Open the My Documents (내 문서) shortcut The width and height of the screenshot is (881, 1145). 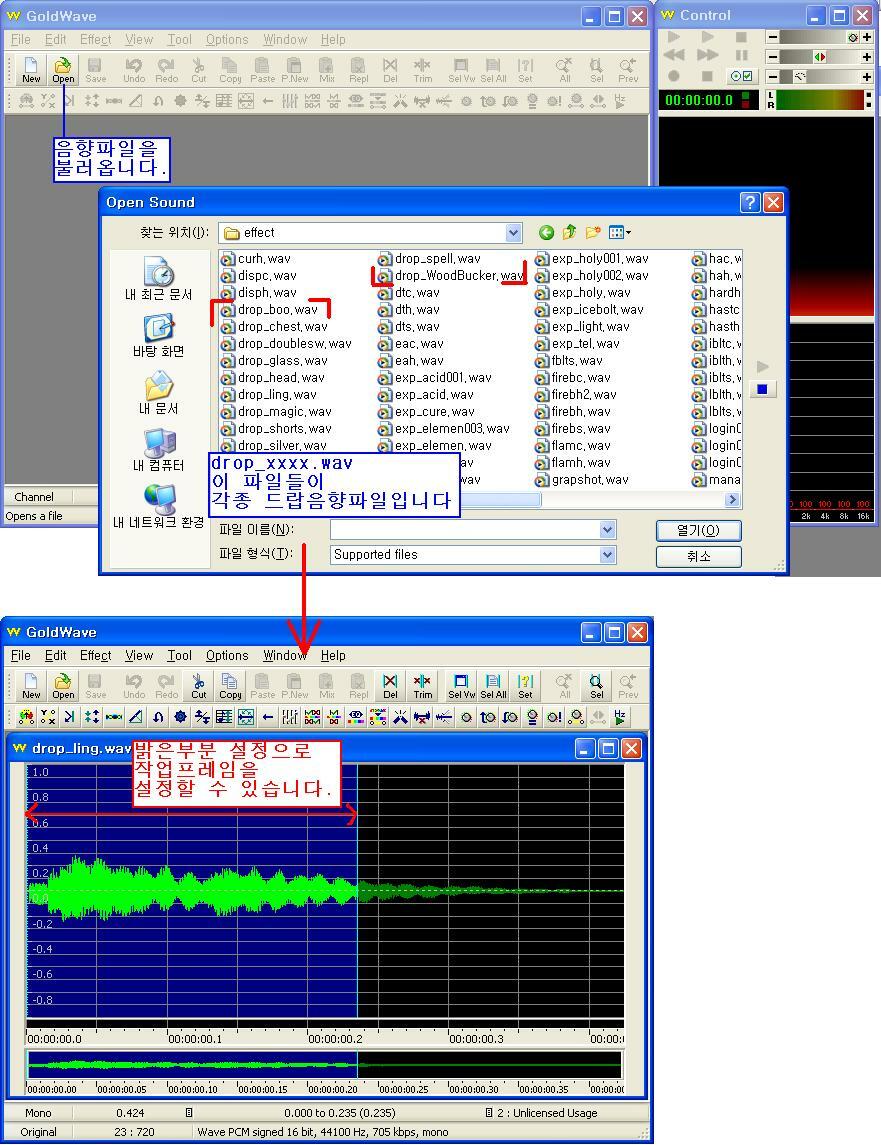pyautogui.click(x=159, y=393)
